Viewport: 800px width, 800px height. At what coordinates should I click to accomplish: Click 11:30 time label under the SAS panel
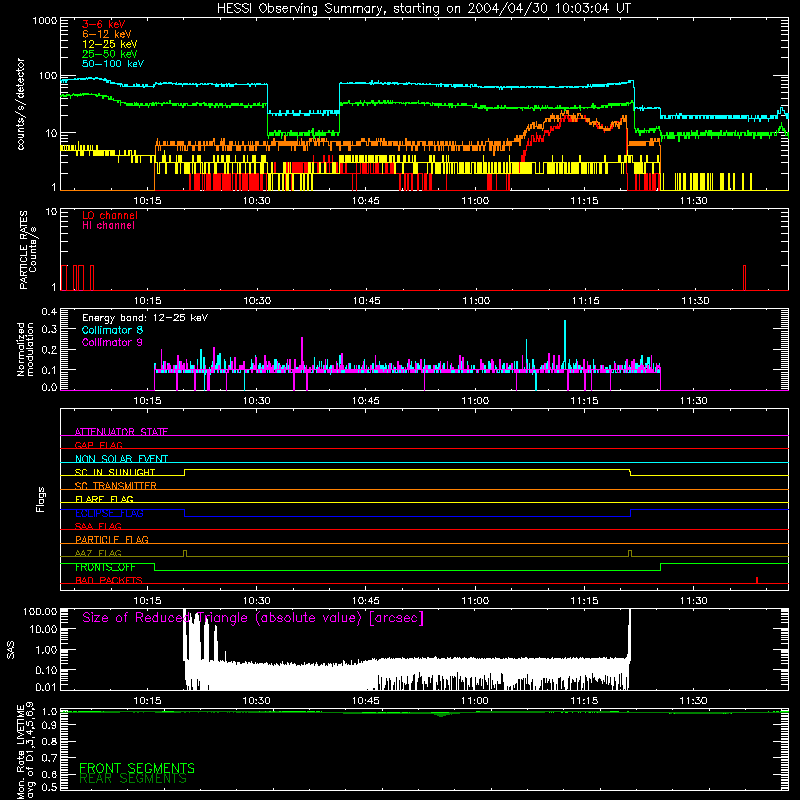coord(693,701)
